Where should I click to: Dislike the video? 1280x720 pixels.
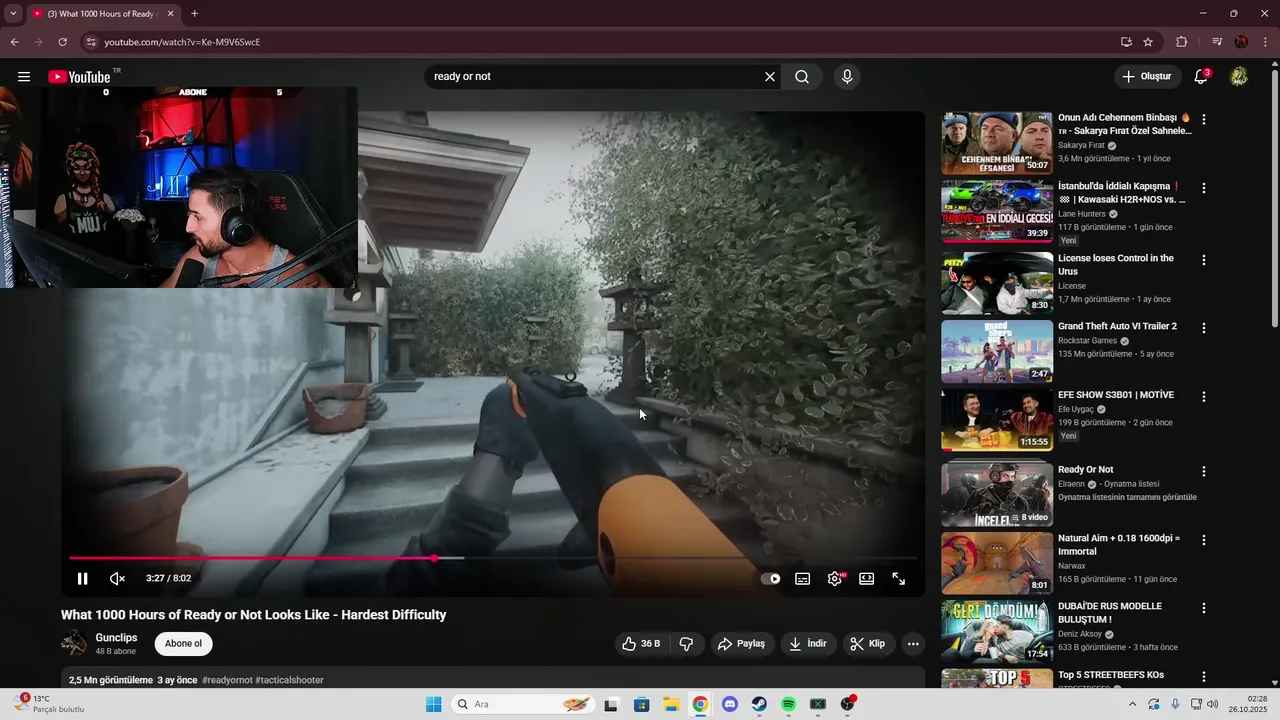(x=686, y=644)
